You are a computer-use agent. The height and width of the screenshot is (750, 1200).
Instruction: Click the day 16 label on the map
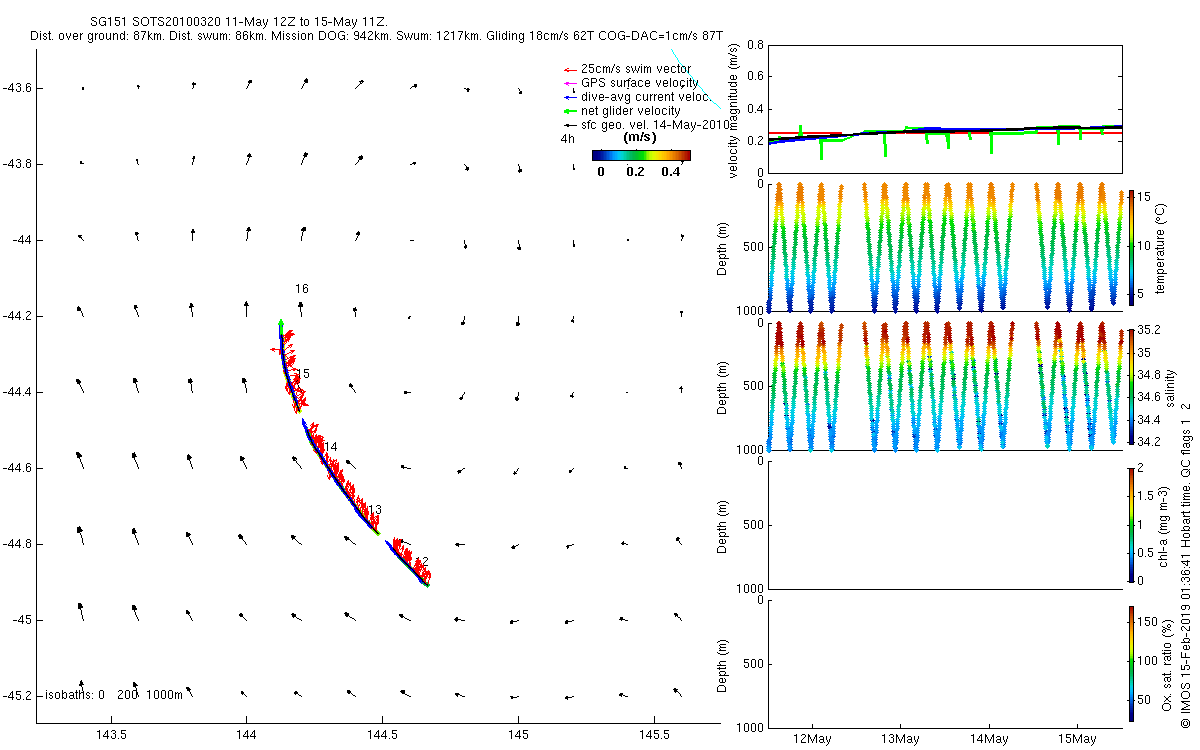[302, 289]
